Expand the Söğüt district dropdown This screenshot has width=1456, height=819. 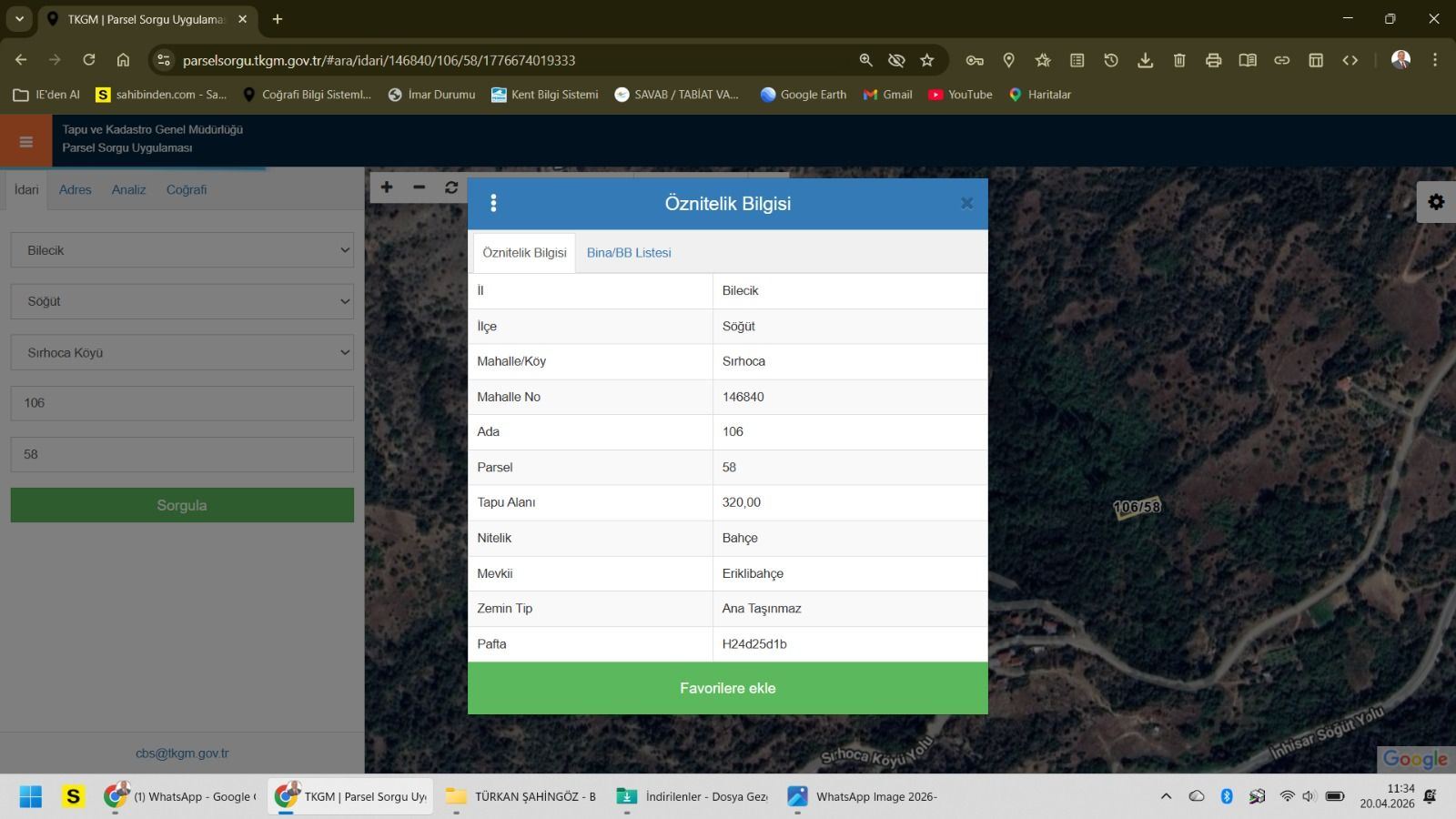(x=182, y=301)
